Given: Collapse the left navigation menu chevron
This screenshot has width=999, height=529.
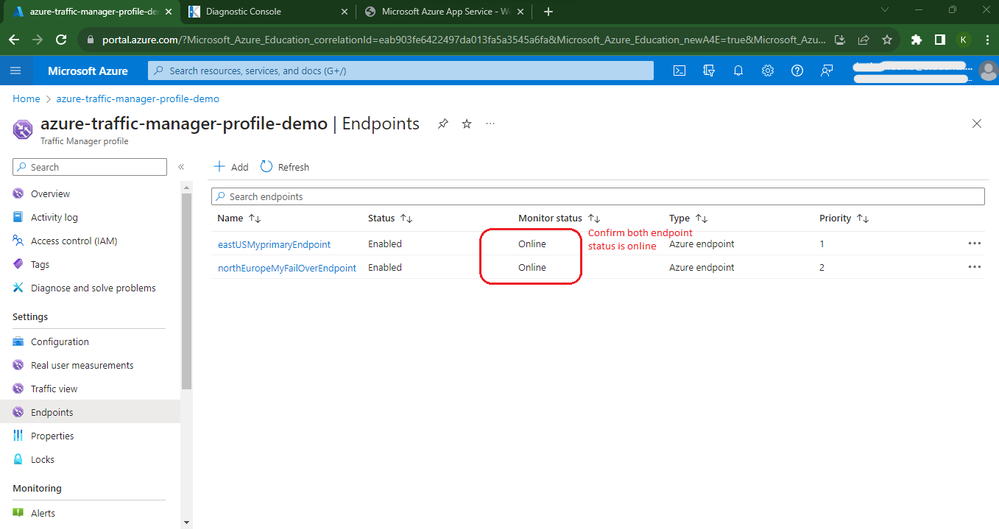Looking at the screenshot, I should 181,167.
